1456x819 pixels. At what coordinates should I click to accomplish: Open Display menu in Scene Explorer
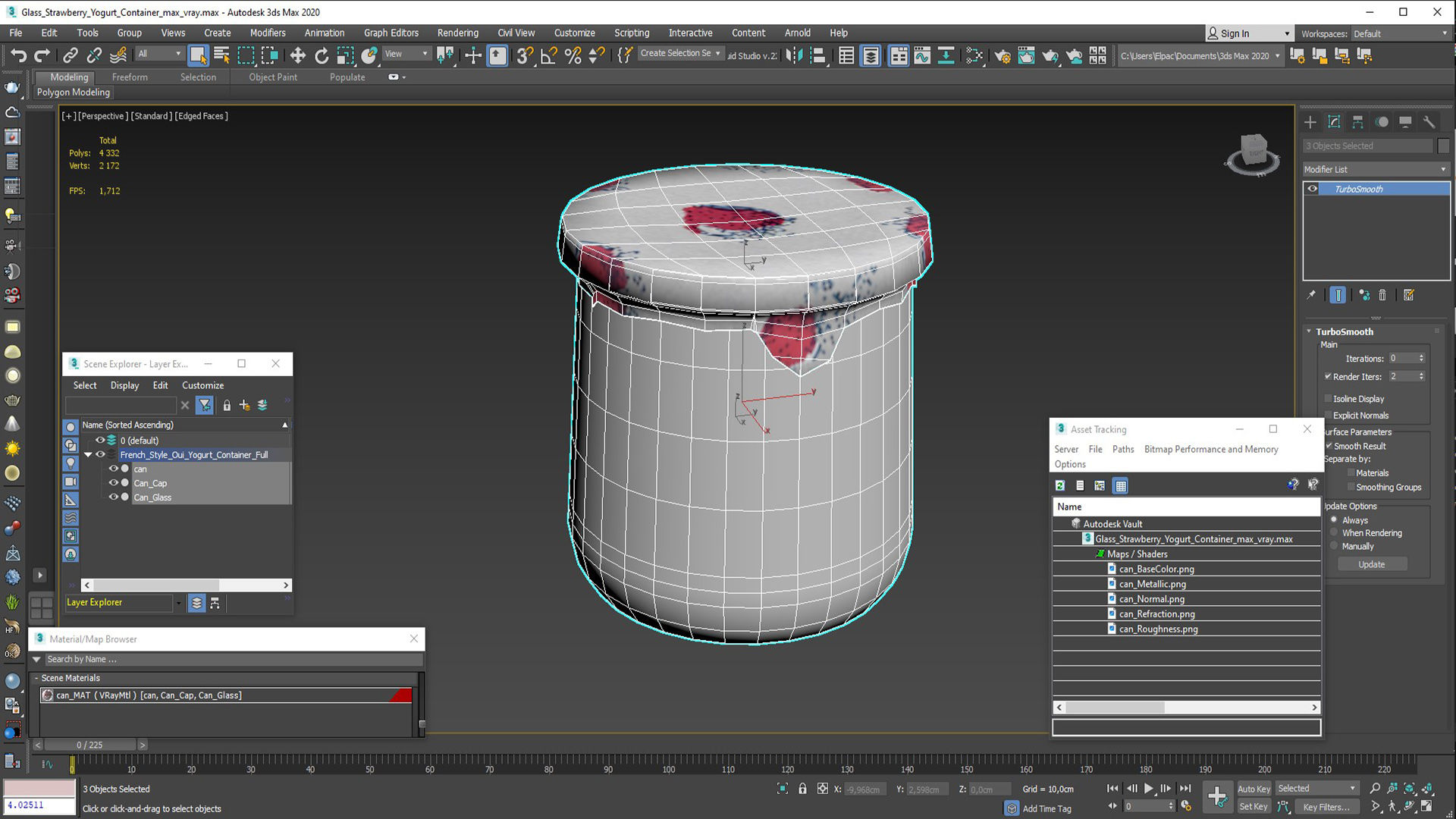124,385
